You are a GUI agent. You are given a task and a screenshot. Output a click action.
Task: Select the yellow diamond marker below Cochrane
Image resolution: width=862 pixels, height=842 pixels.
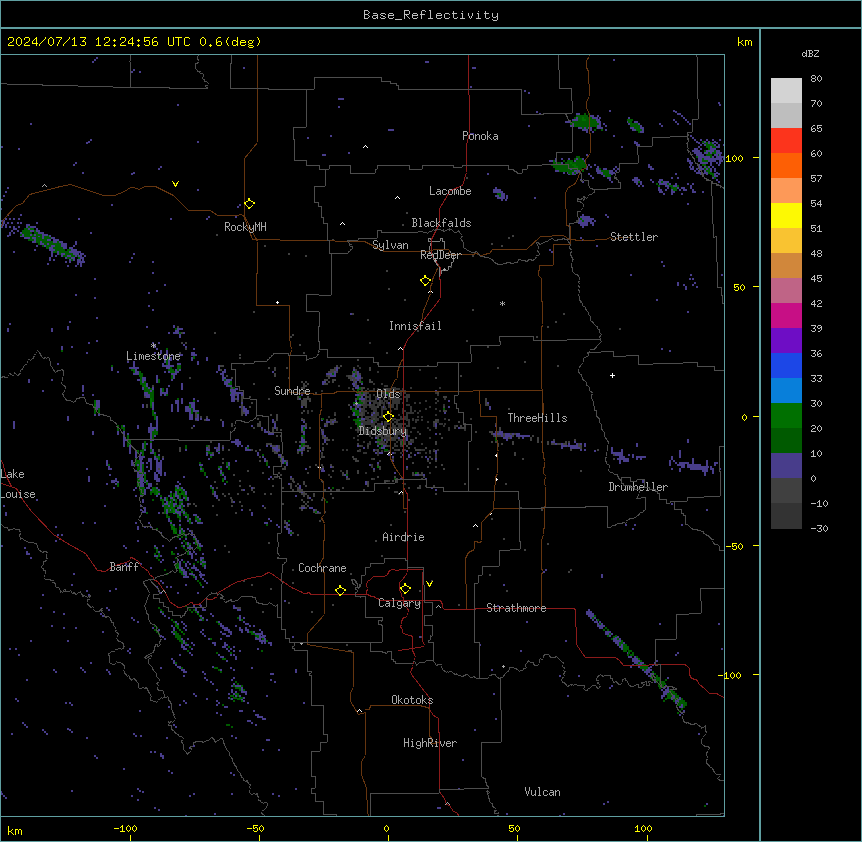340,590
